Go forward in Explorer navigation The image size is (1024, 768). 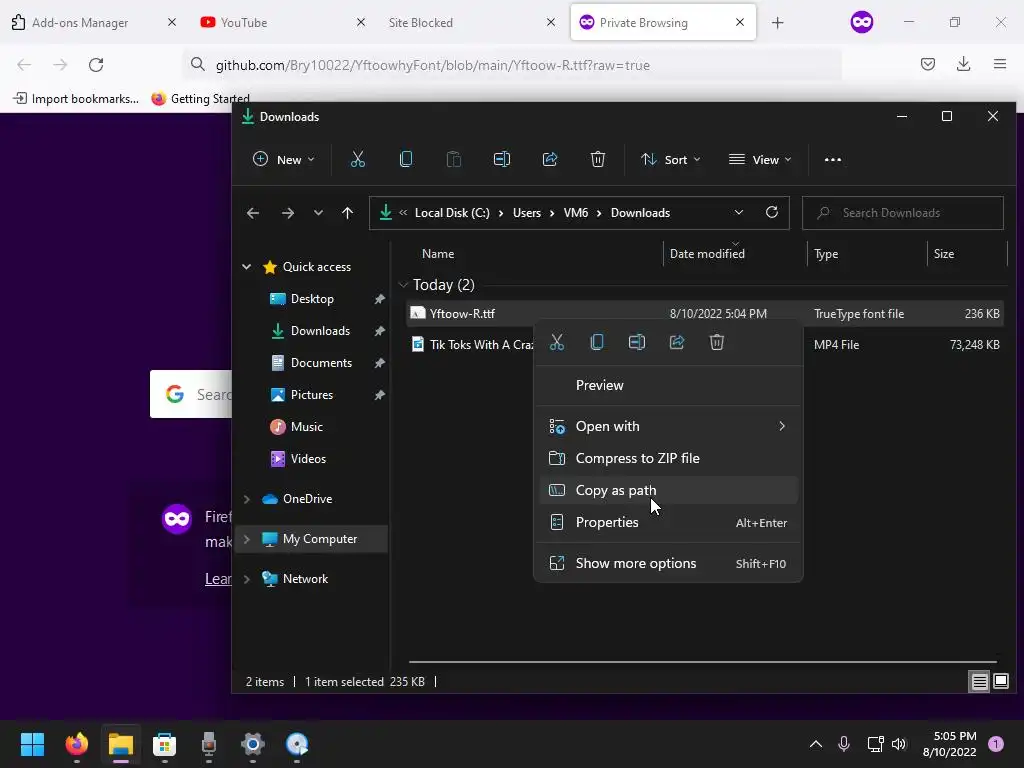(287, 213)
